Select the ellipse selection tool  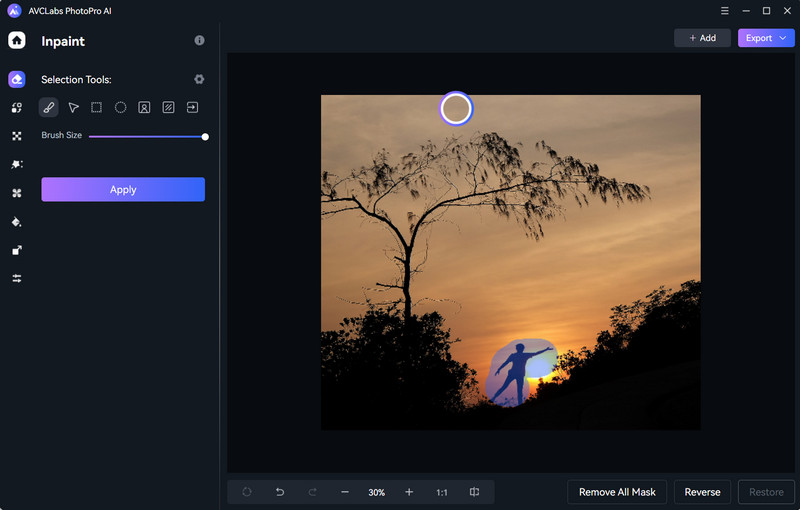[120, 108]
